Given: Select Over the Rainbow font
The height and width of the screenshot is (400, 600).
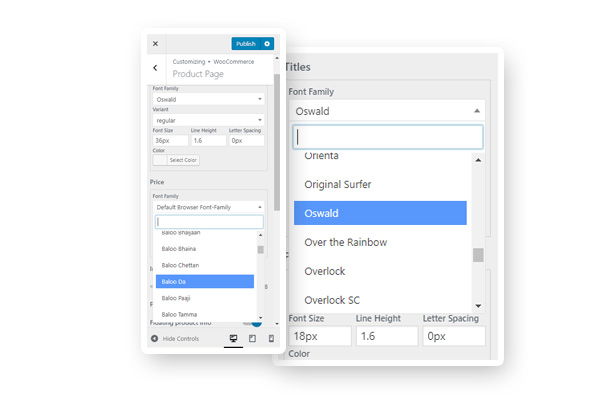Looking at the screenshot, I should (380, 242).
